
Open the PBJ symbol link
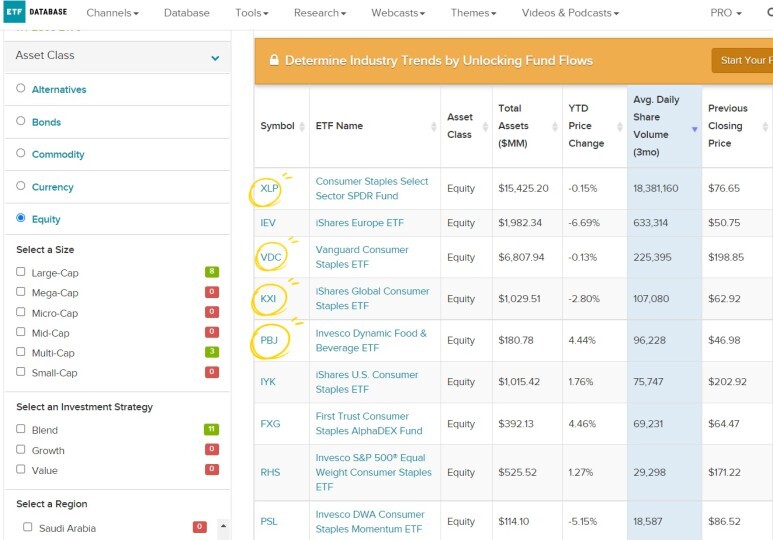pyautogui.click(x=269, y=340)
